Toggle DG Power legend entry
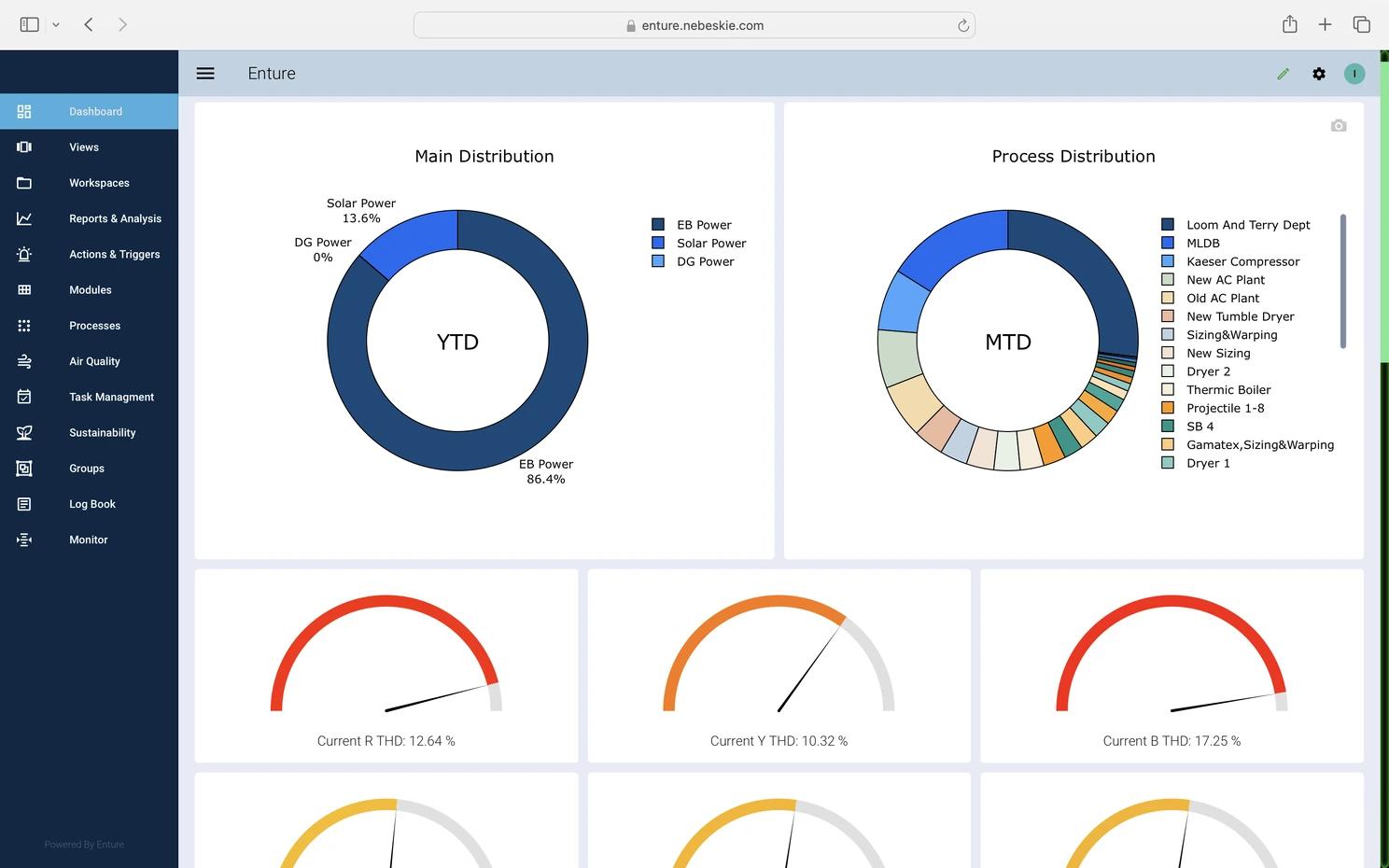1389x868 pixels. tap(693, 261)
